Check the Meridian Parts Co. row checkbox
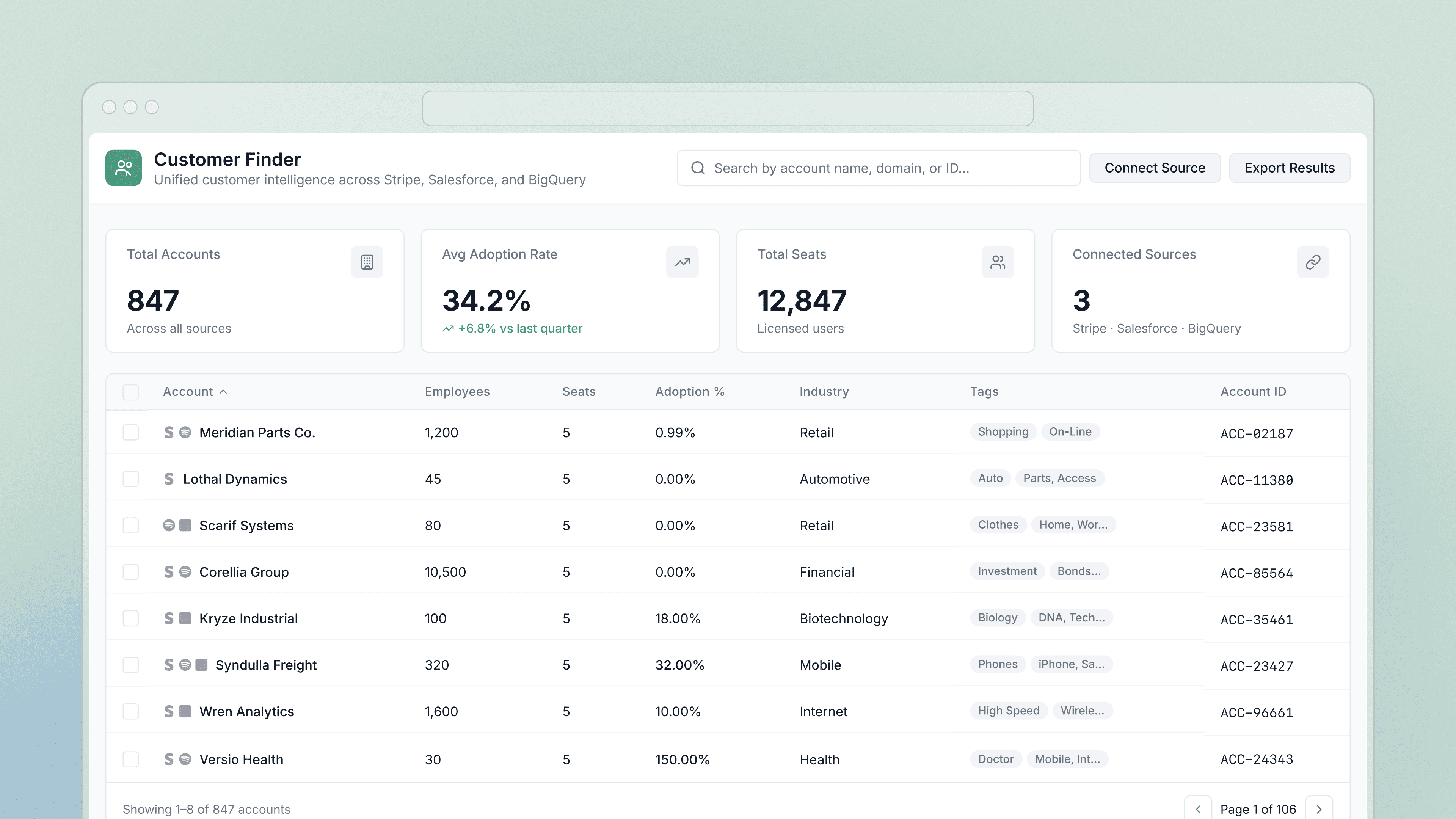Image resolution: width=1456 pixels, height=819 pixels. pyautogui.click(x=130, y=432)
